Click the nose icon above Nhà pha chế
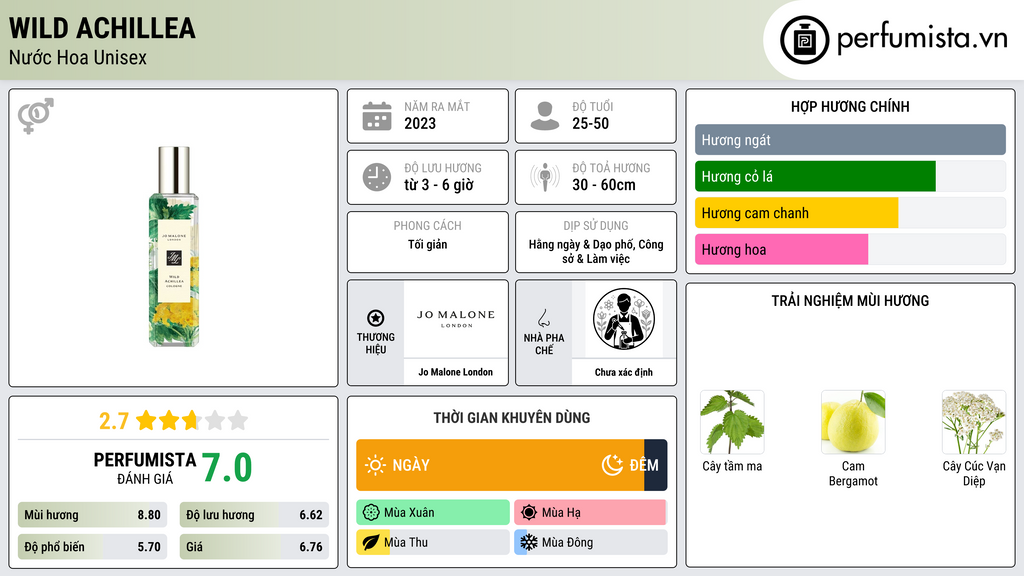 coord(543,318)
